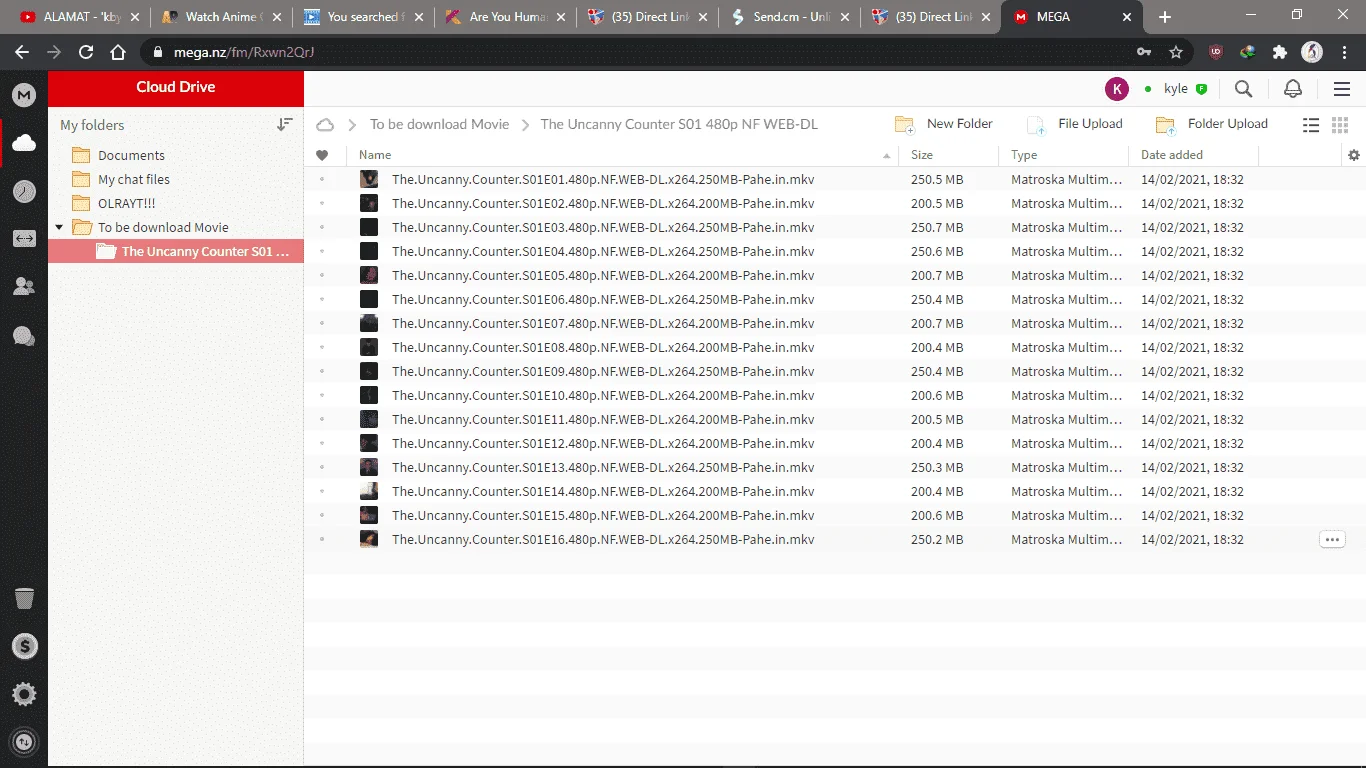Click the sync reload icon at sidebar bottom
1366x768 pixels.
pyautogui.click(x=24, y=742)
